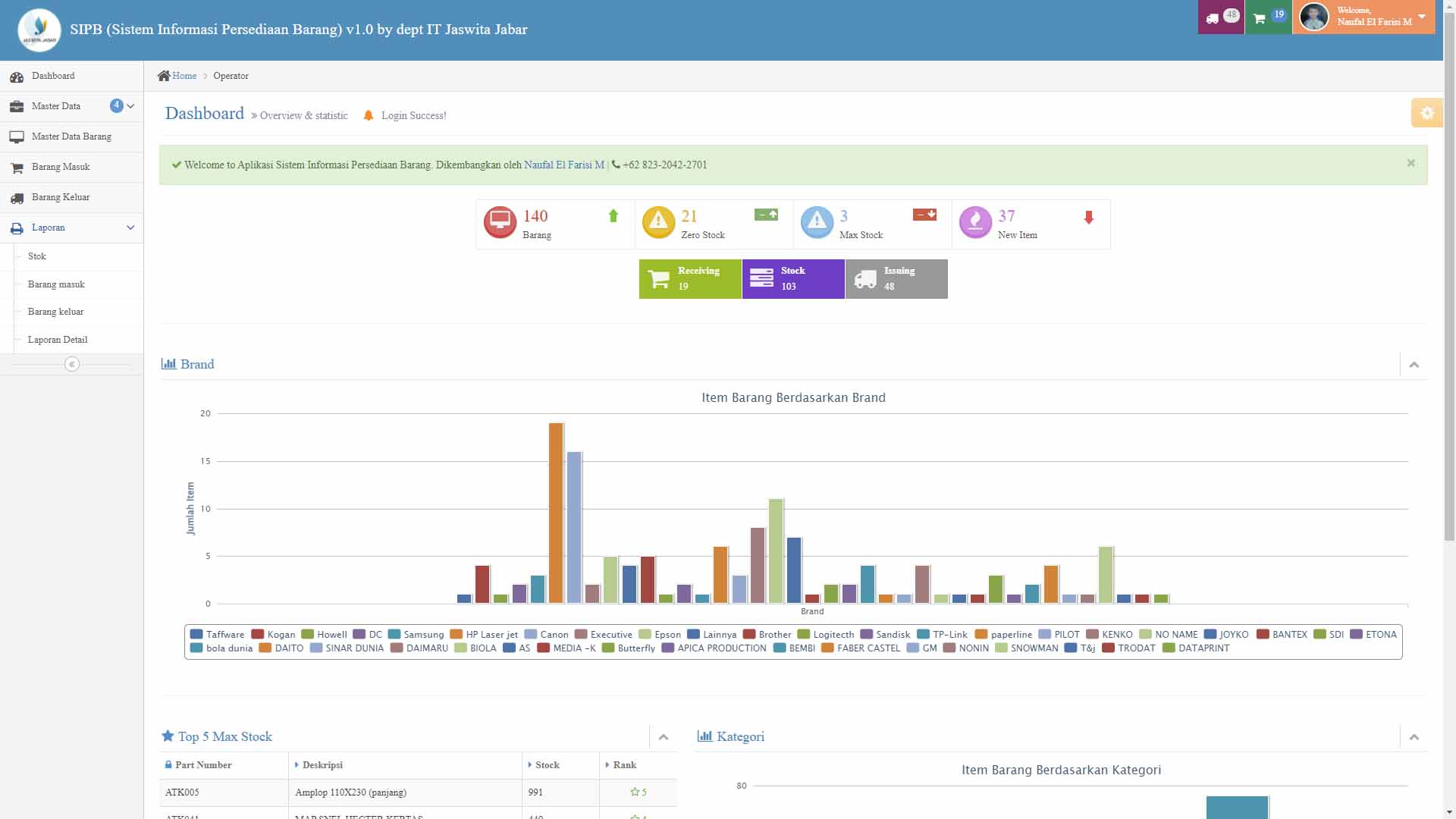Click the purple Stock 103 button
Image resolution: width=1456 pixels, height=819 pixels.
click(x=792, y=279)
